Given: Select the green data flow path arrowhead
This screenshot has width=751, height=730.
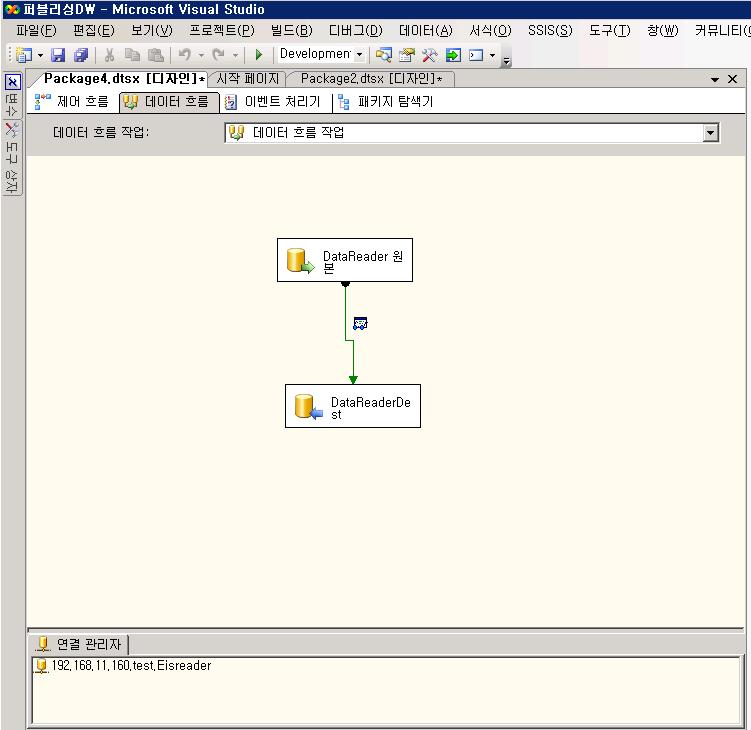Looking at the screenshot, I should coord(353,380).
